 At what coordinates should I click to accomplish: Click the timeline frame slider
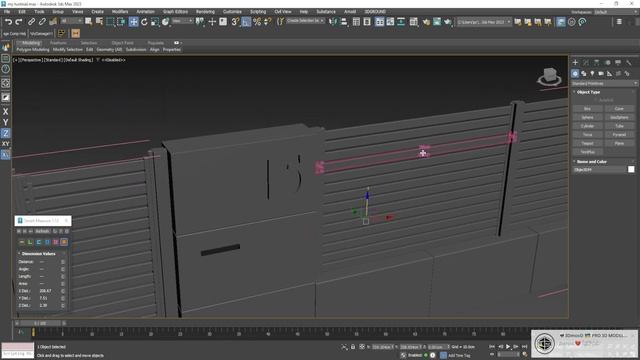[x=40, y=323]
